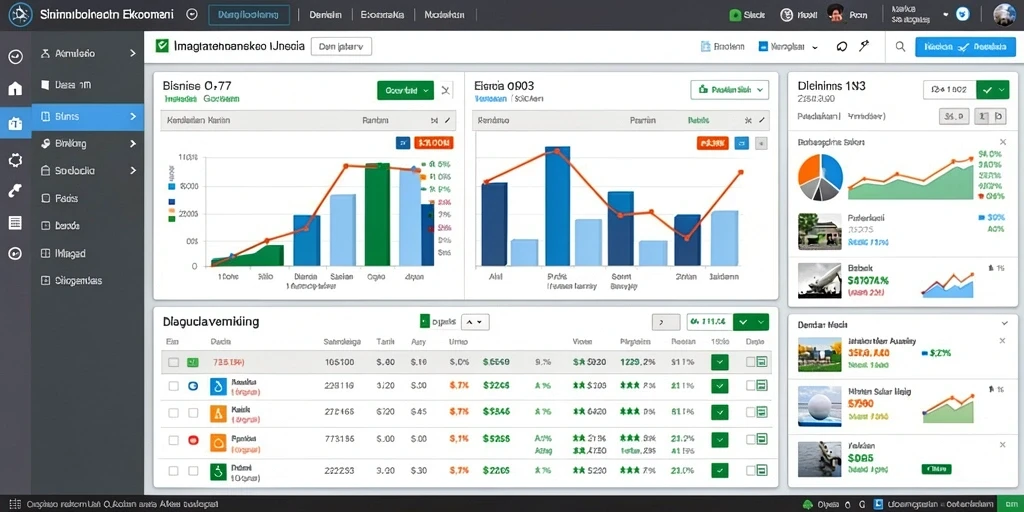Open the search magnifier in top toolbar
This screenshot has width=1024, height=512.
(900, 46)
